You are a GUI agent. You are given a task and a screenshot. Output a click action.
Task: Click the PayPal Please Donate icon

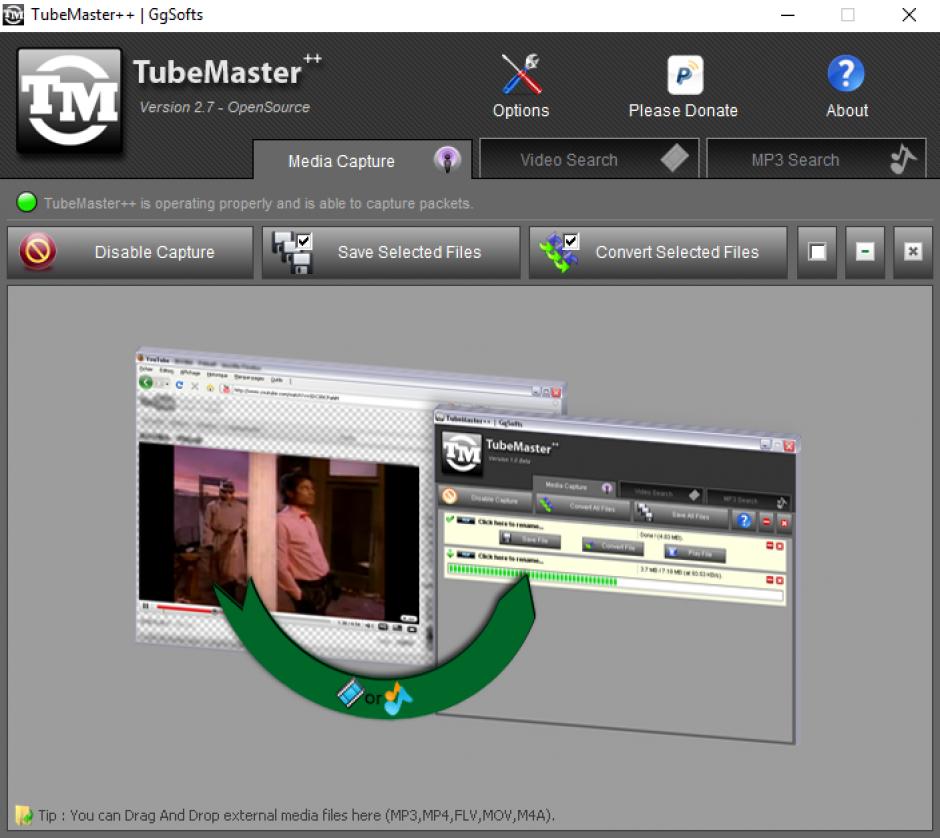[x=685, y=75]
